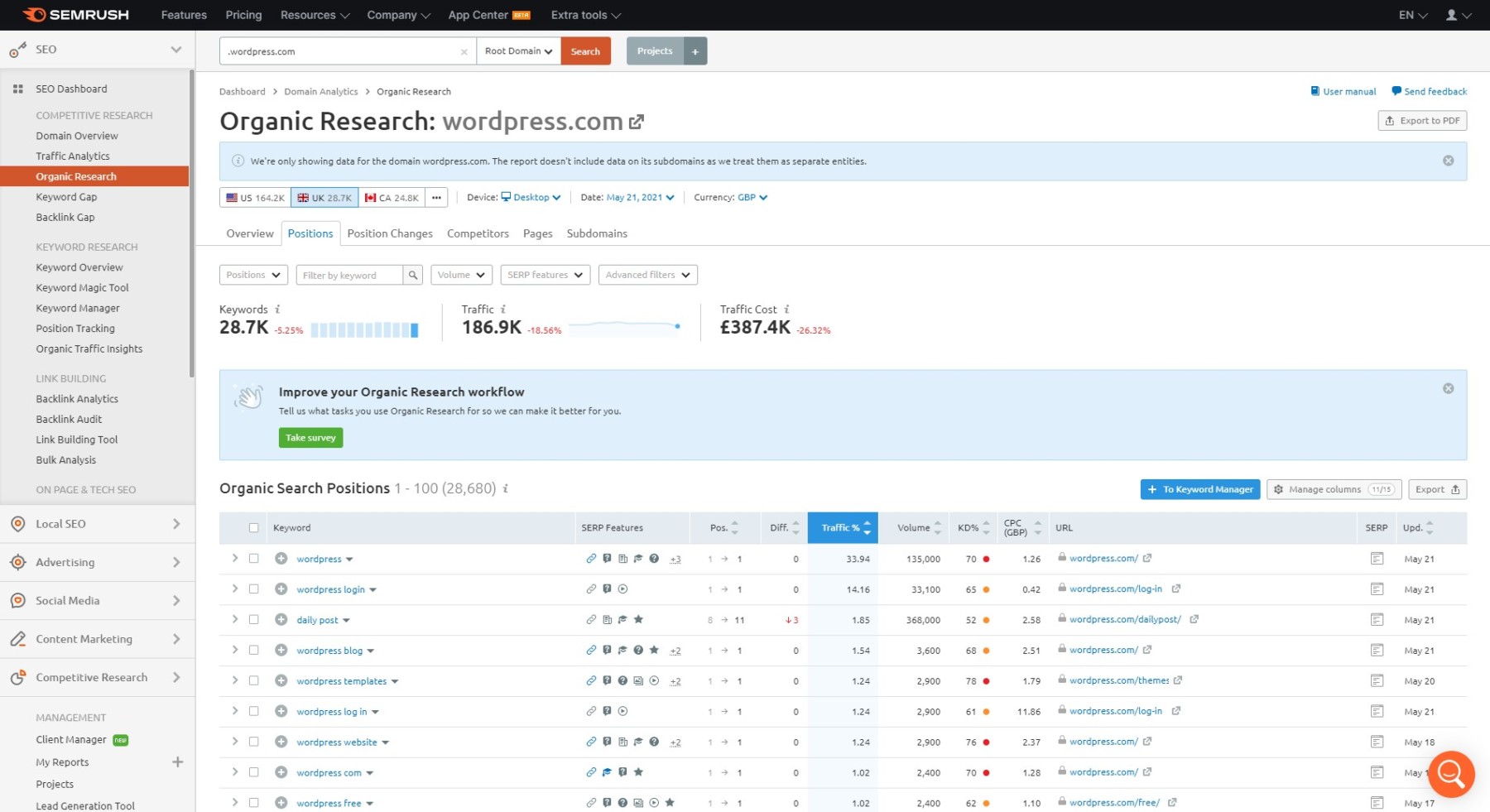Click the Keywords trend bar chart
1490x812 pixels.
point(364,329)
